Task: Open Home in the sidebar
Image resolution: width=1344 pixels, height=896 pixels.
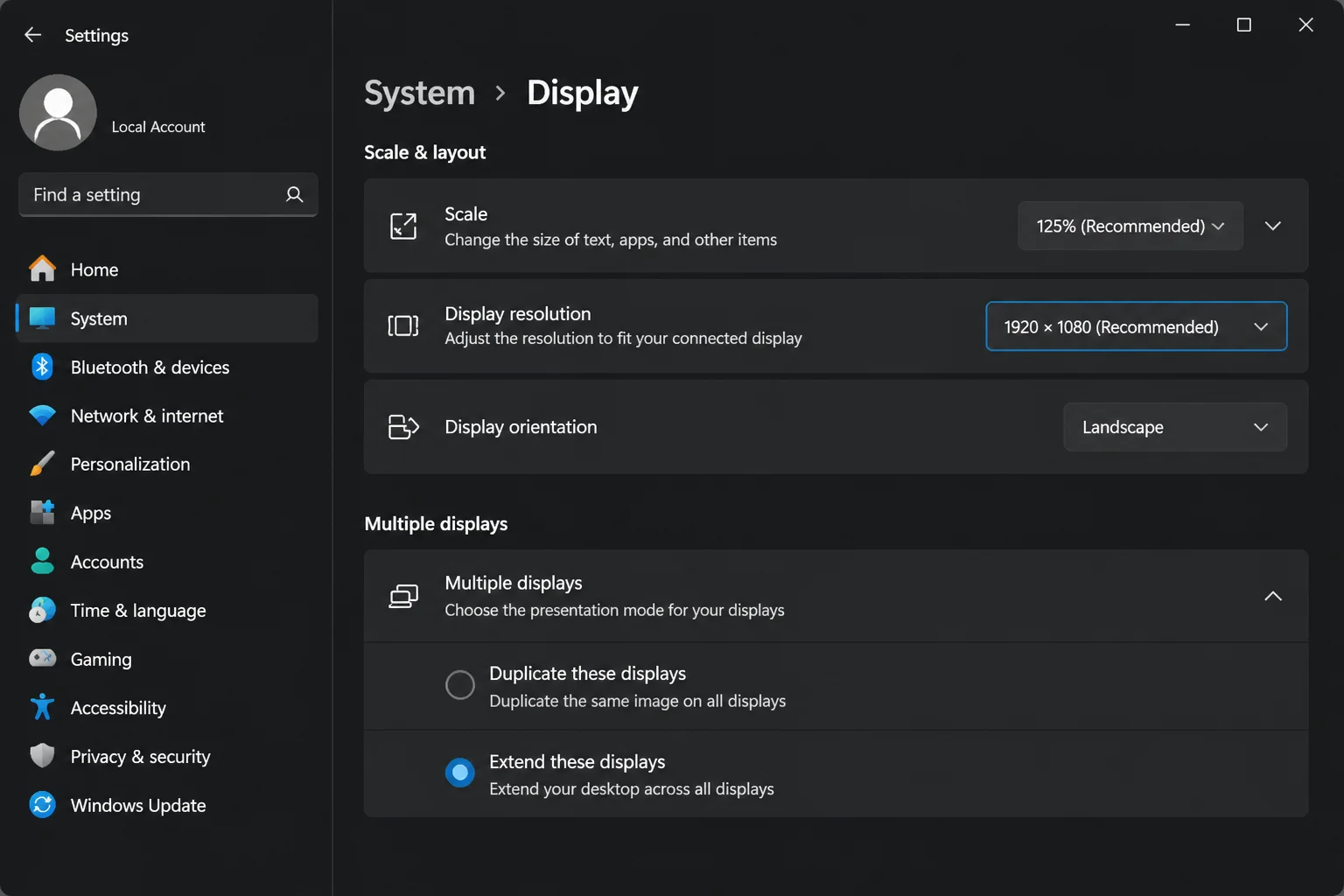Action: coord(168,269)
